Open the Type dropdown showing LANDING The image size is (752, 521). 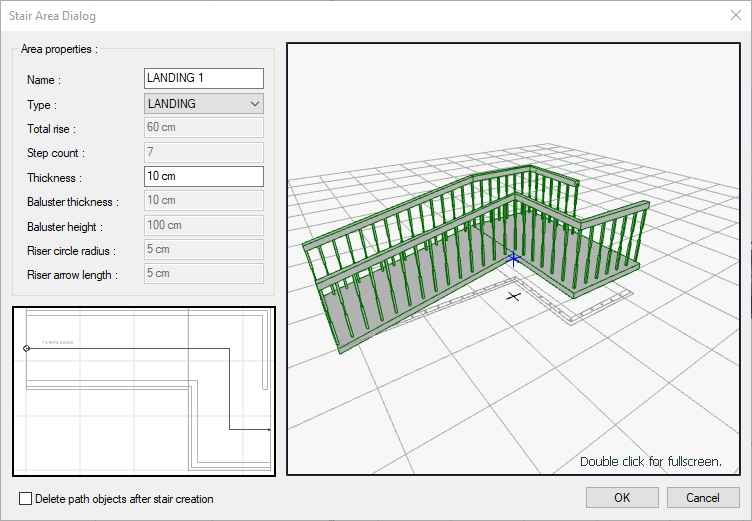[x=204, y=103]
